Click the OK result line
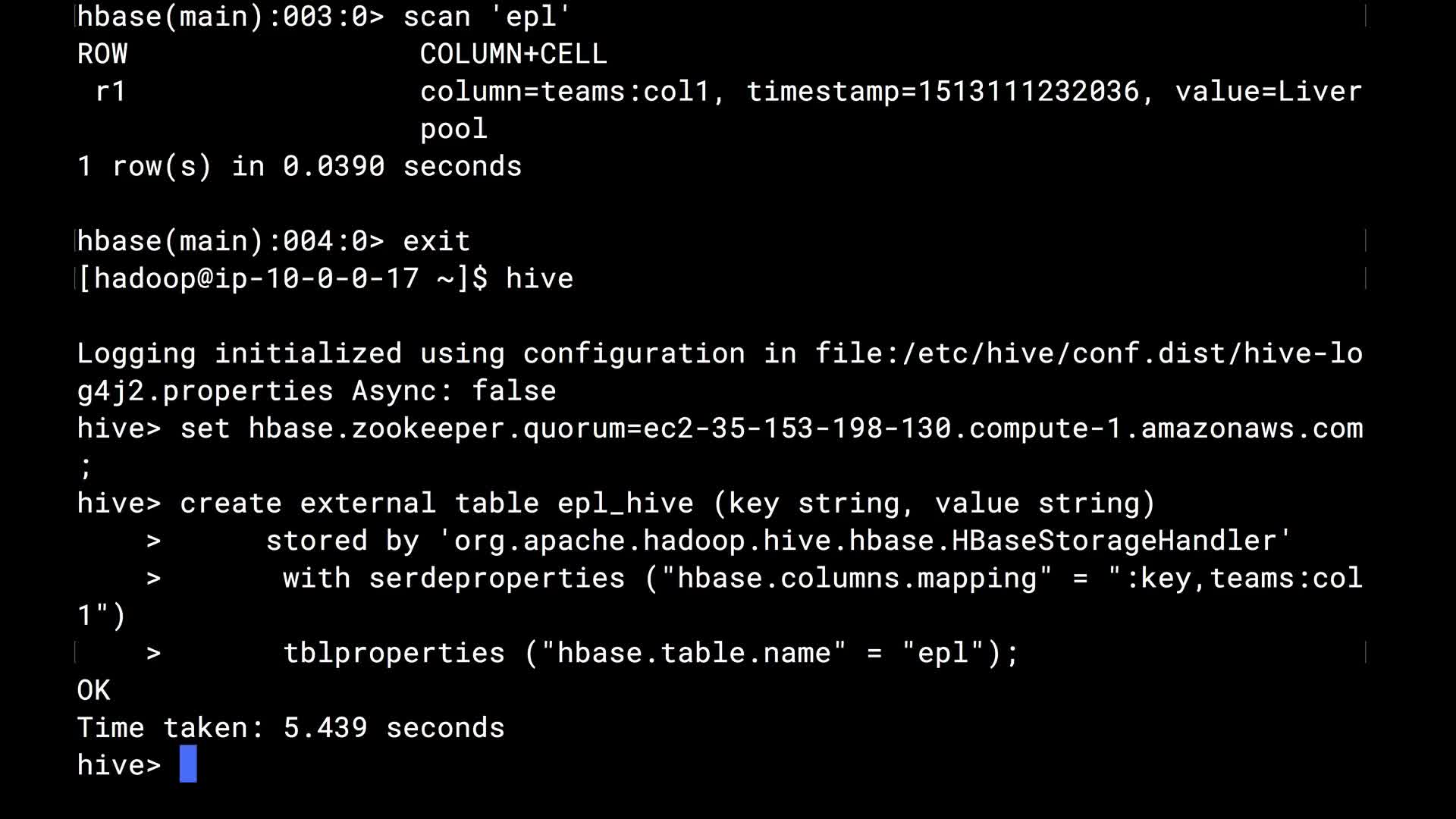The width and height of the screenshot is (1456, 819). [94, 690]
